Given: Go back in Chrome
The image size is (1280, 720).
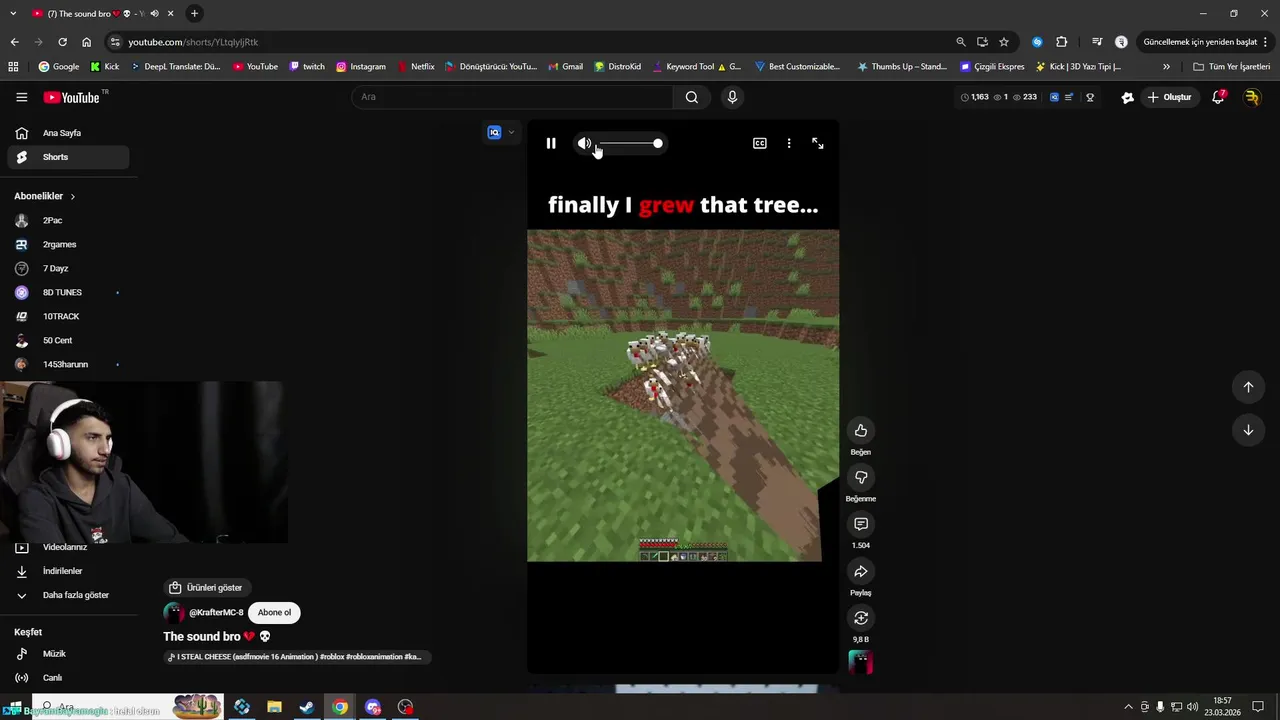Looking at the screenshot, I should (x=14, y=42).
